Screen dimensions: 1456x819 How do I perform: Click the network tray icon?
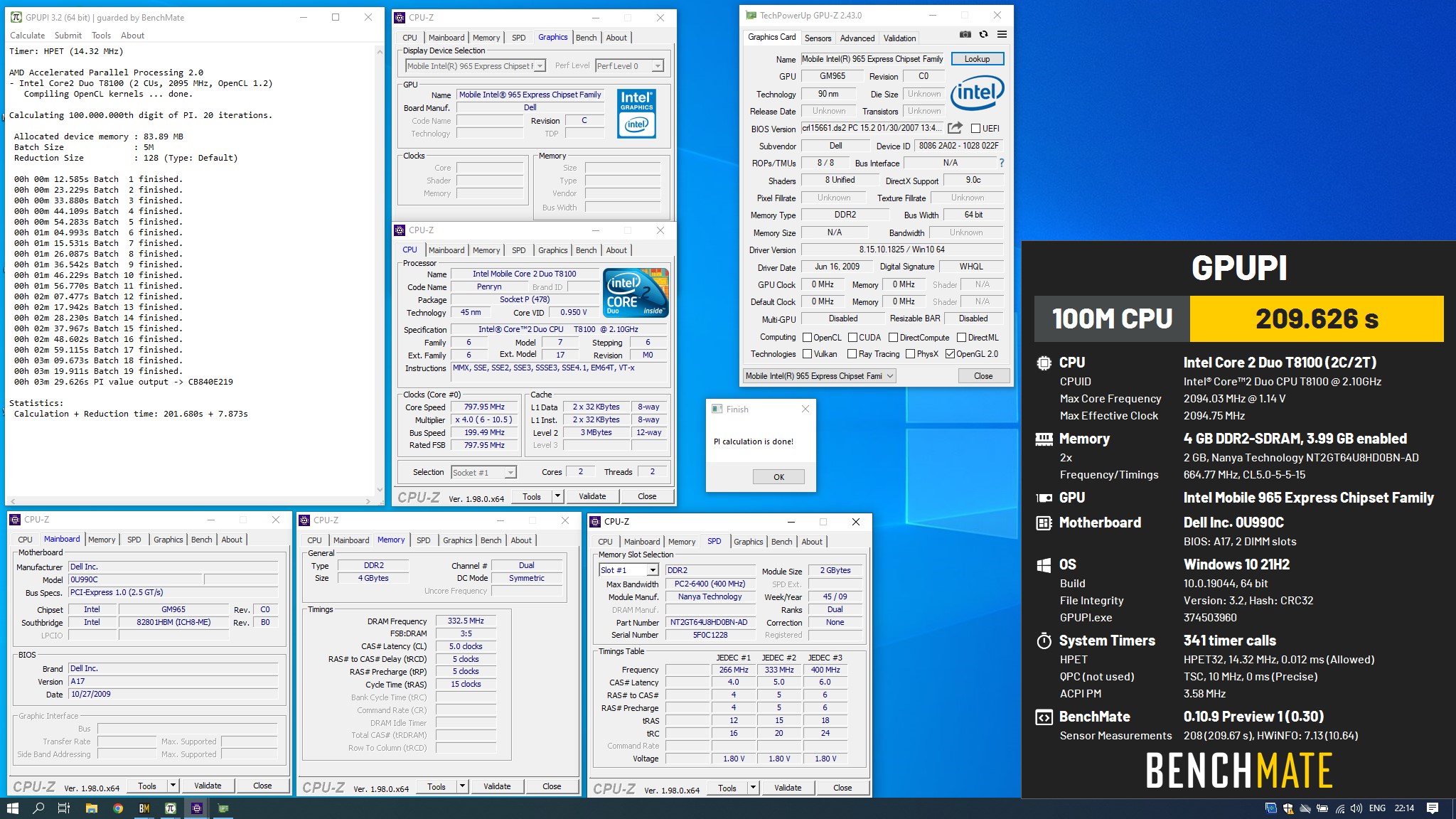pyautogui.click(x=1339, y=808)
